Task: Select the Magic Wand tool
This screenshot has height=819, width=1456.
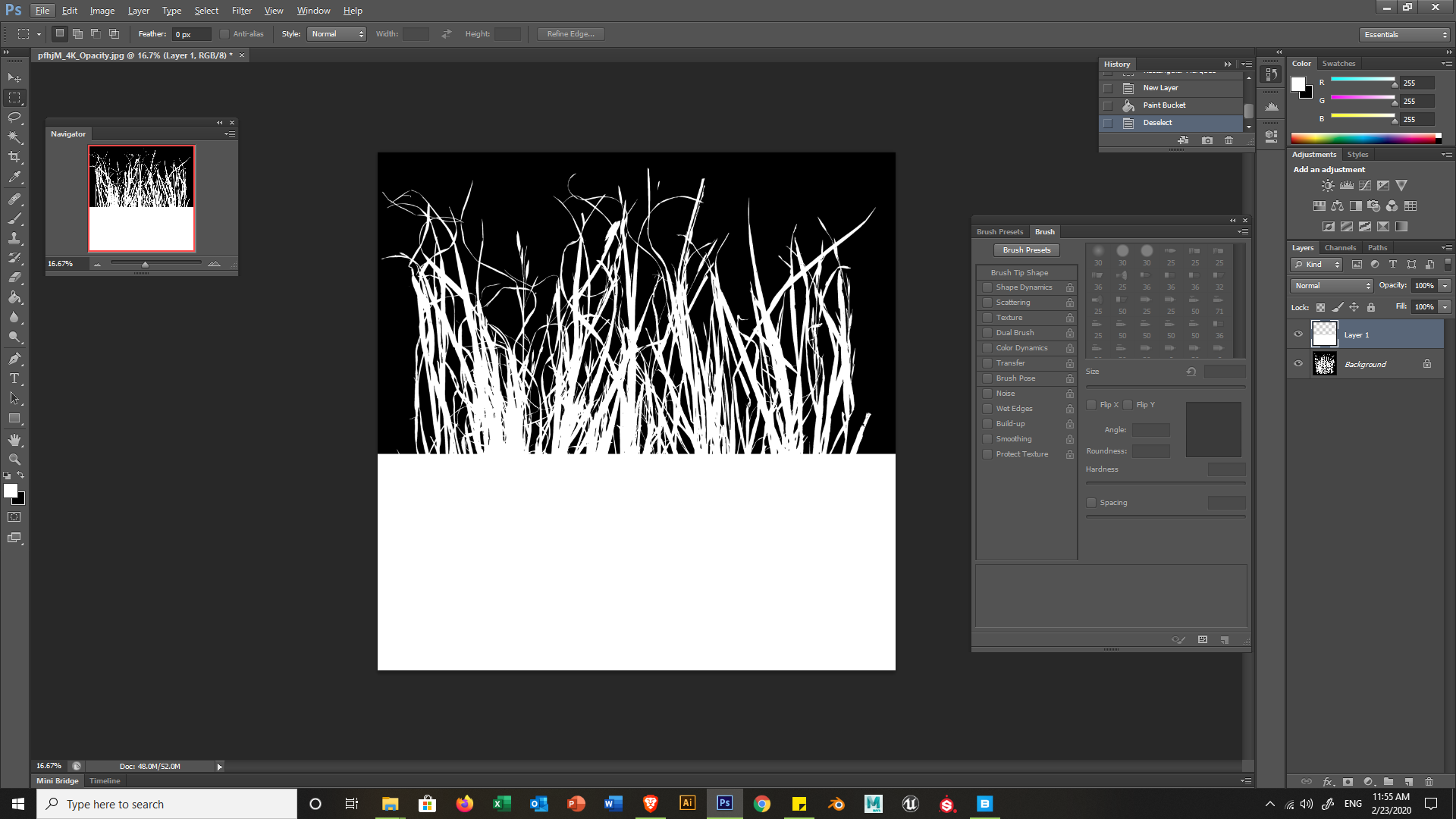Action: click(14, 137)
